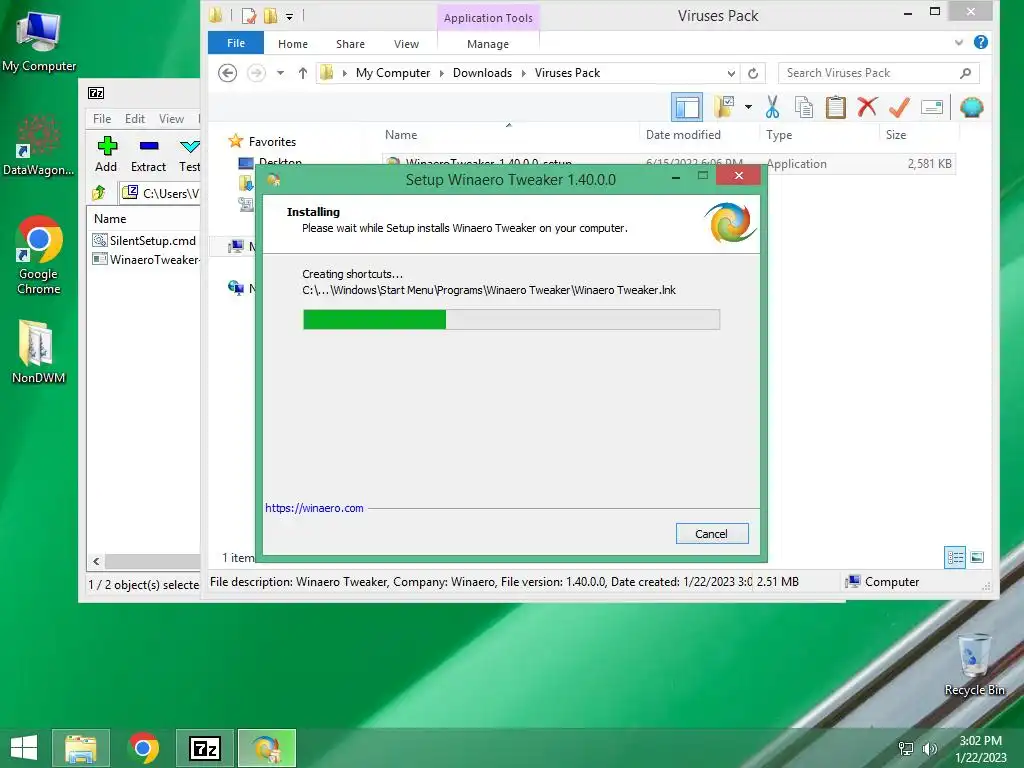
Task: Click the Rename icon in Explorer toolbar
Action: pyautogui.click(x=932, y=107)
